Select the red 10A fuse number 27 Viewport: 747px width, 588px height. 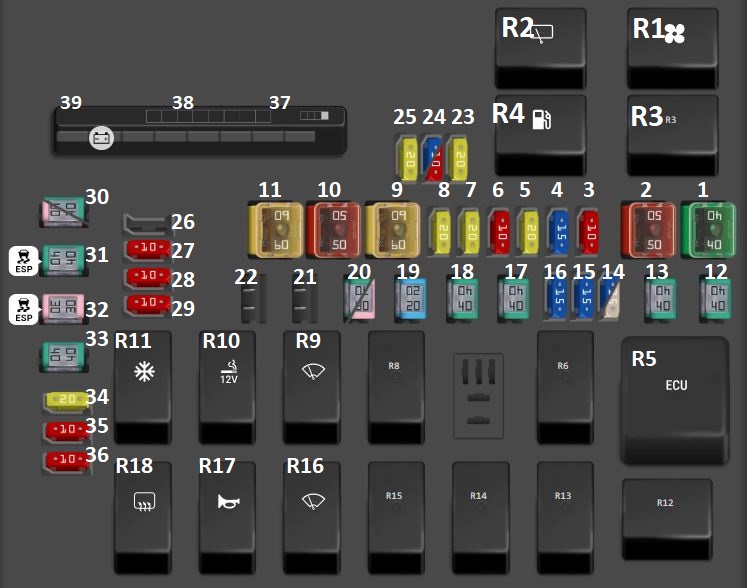point(147,249)
